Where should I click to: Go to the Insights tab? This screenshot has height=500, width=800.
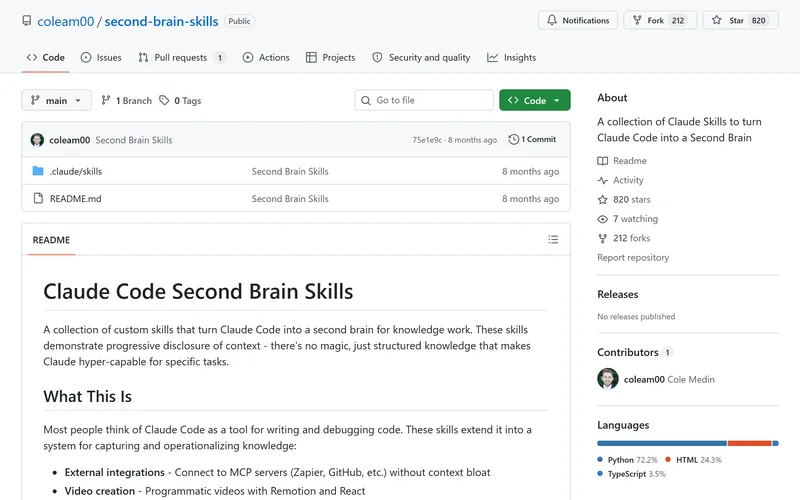[x=511, y=58]
